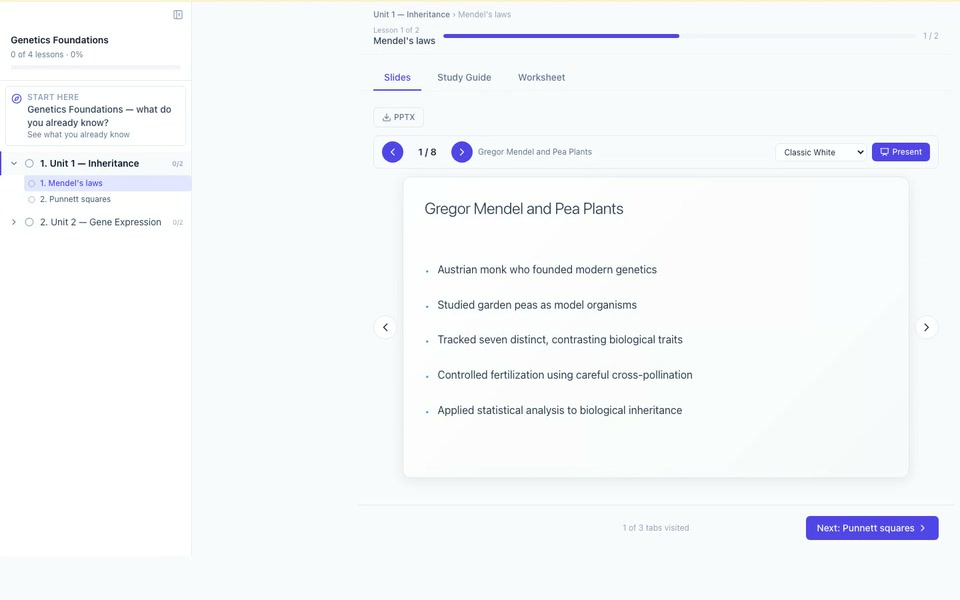Click the '1 of 3 tabs visited' text
Image resolution: width=960 pixels, height=600 pixels.
(656, 528)
